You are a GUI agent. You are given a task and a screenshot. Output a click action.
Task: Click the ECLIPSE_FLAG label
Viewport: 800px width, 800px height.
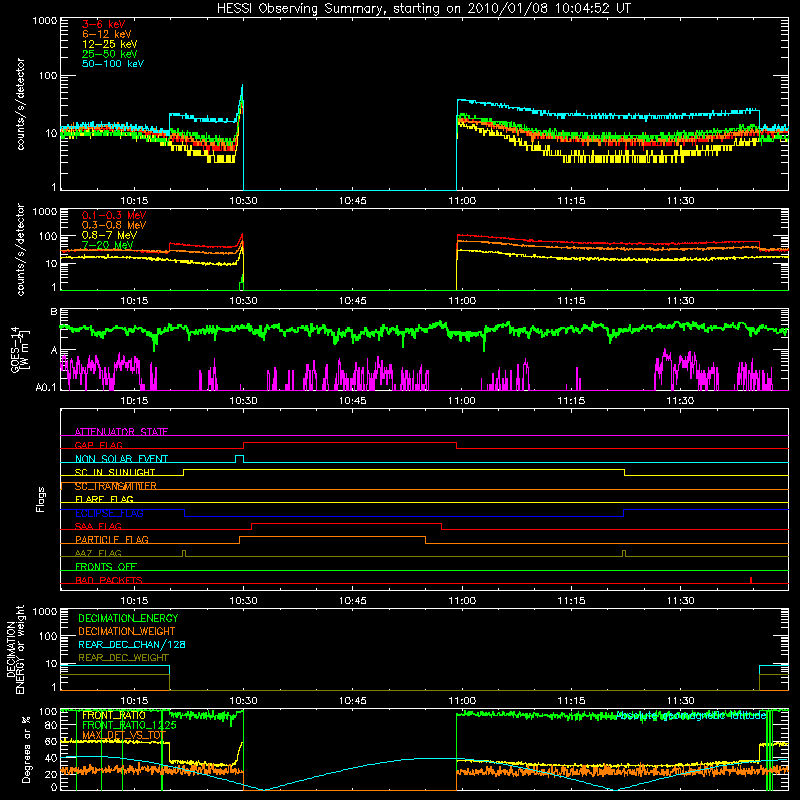coord(109,513)
